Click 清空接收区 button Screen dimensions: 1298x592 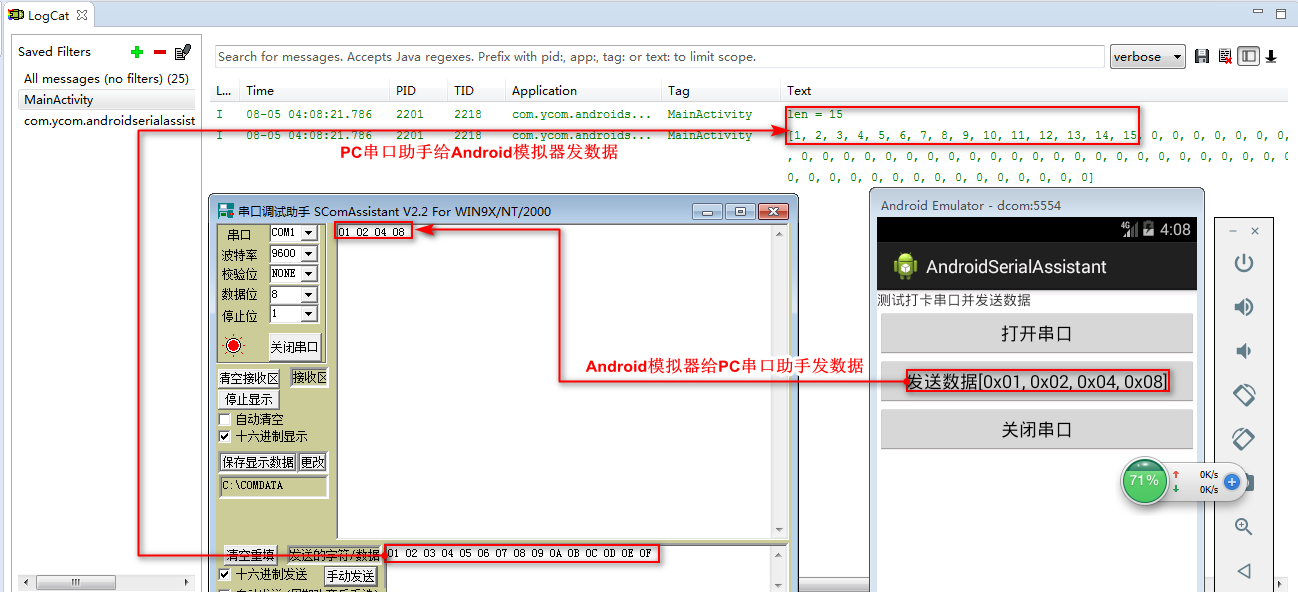(249, 378)
